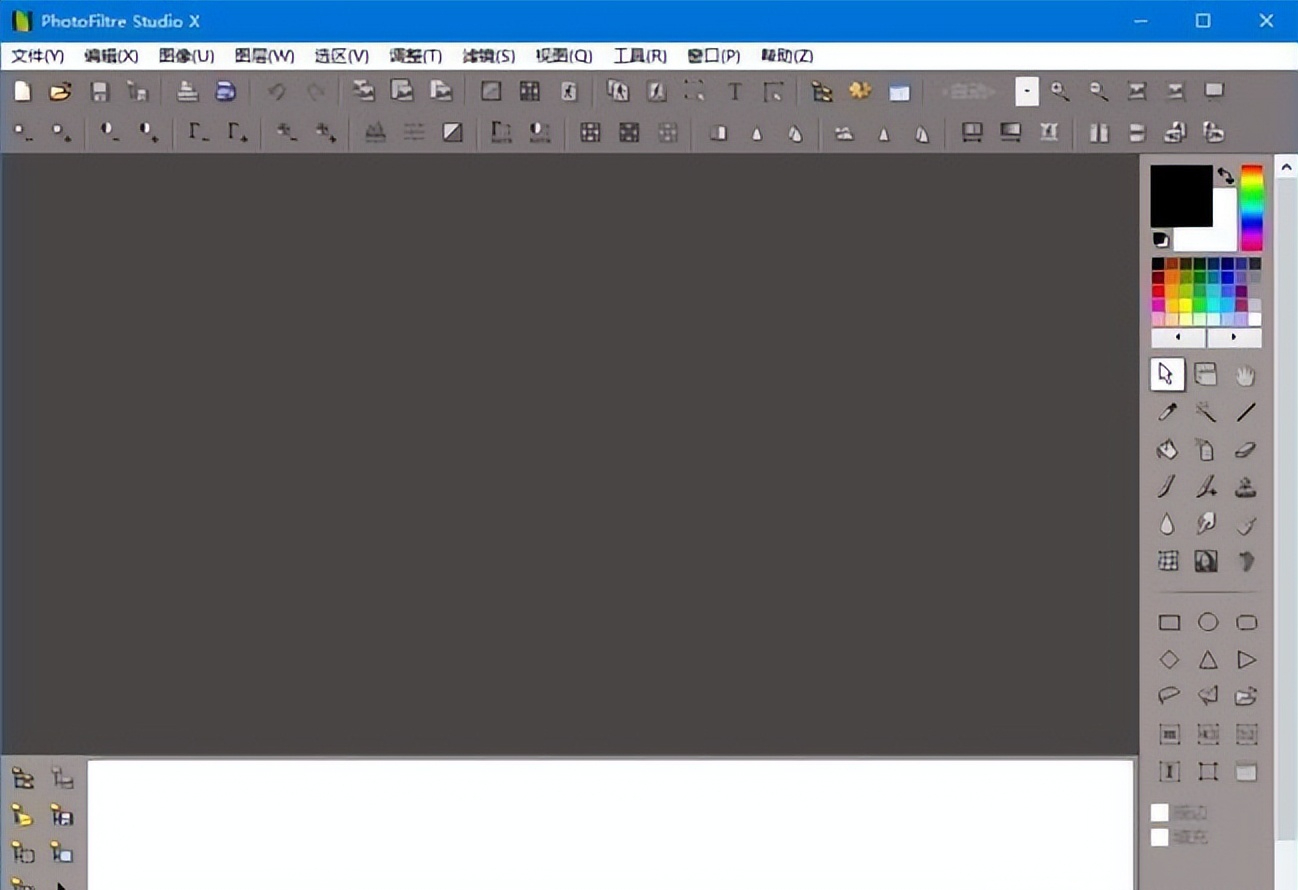
Task: Close the PhotoFiltre Studio X window
Action: pyautogui.click(x=1265, y=21)
